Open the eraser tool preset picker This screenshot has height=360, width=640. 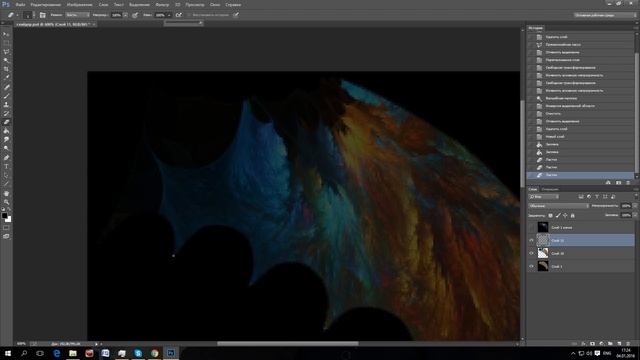[13, 15]
